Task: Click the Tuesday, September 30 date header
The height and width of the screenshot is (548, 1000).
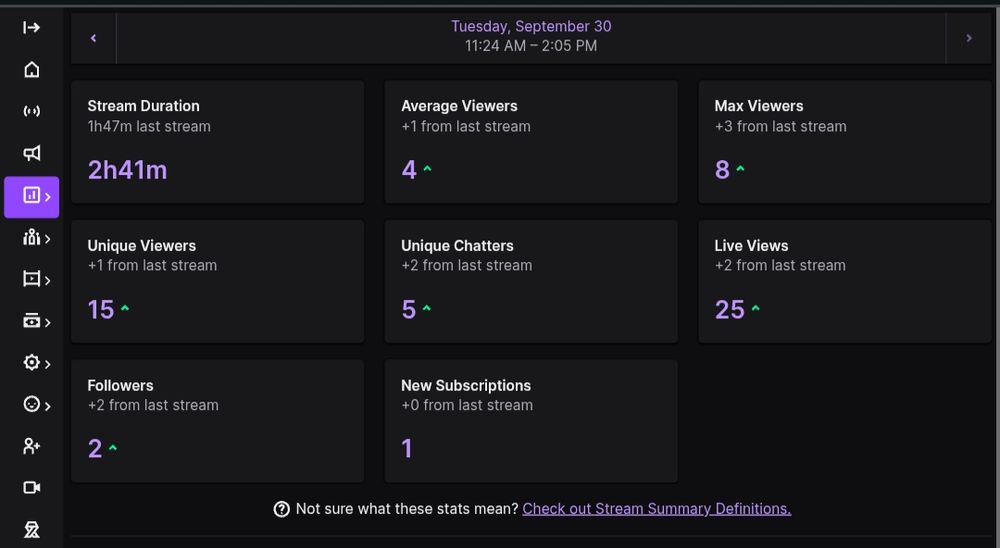Action: [x=531, y=27]
